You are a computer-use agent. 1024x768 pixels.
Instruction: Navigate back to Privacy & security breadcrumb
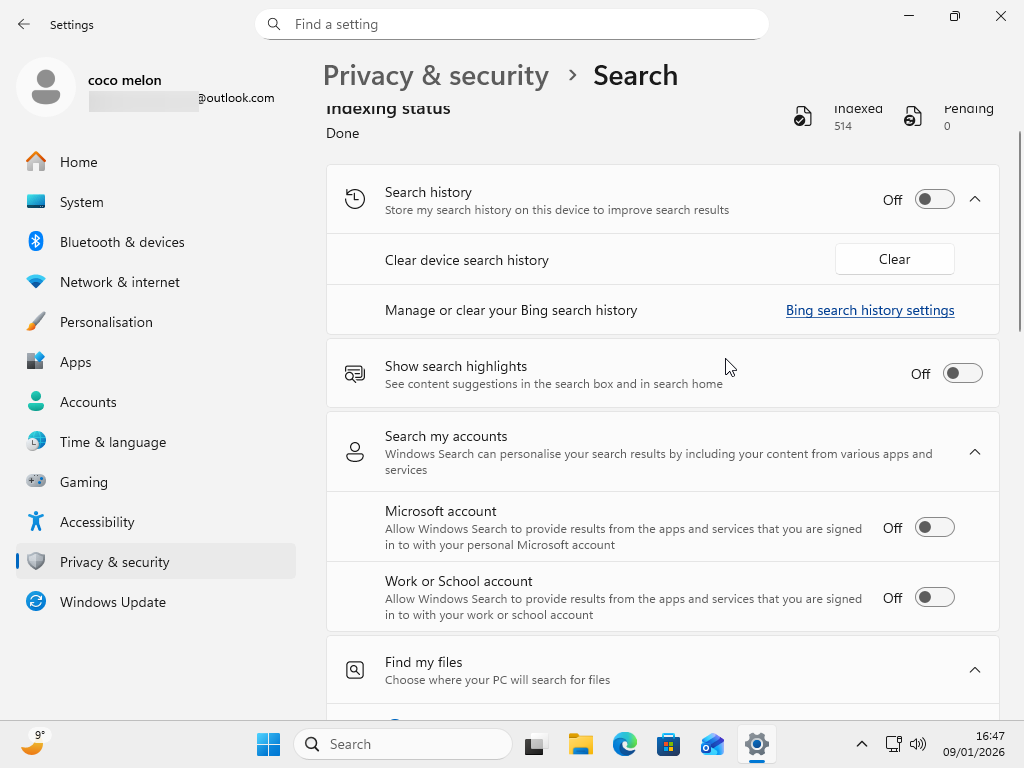(435, 75)
